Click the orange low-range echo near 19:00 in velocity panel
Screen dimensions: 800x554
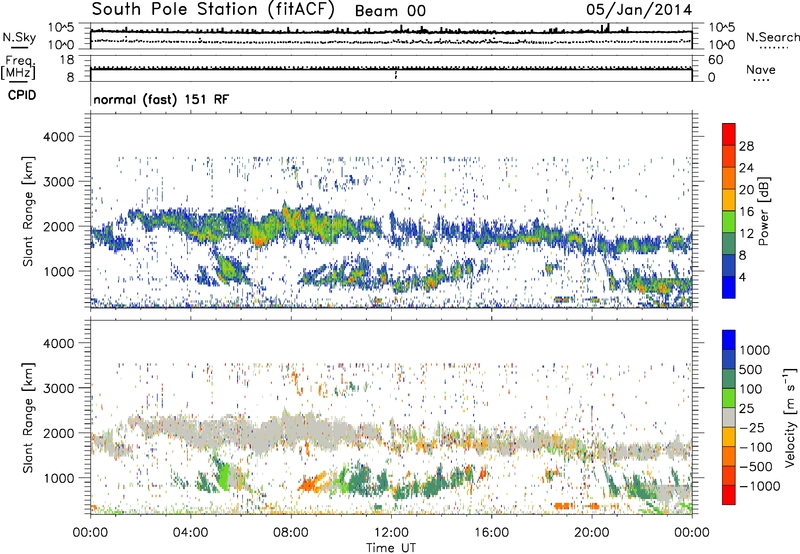(564, 506)
